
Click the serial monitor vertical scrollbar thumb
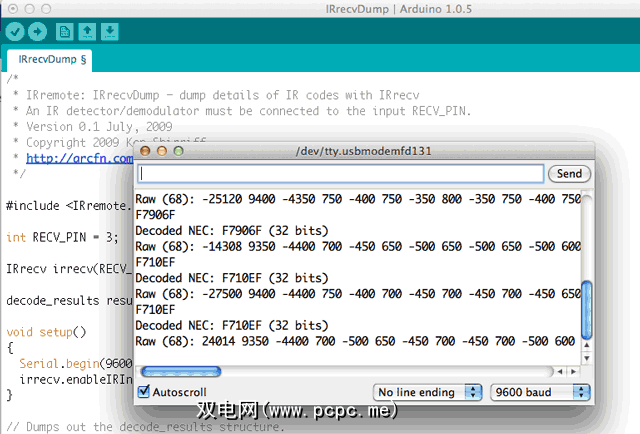[587, 310]
